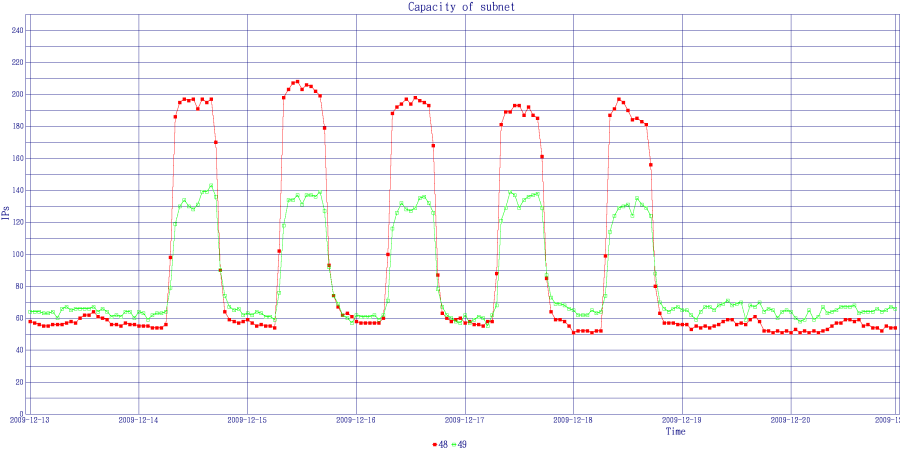Click the top of the fourth green peak
This screenshot has width=900, height=450.
[x=510, y=192]
